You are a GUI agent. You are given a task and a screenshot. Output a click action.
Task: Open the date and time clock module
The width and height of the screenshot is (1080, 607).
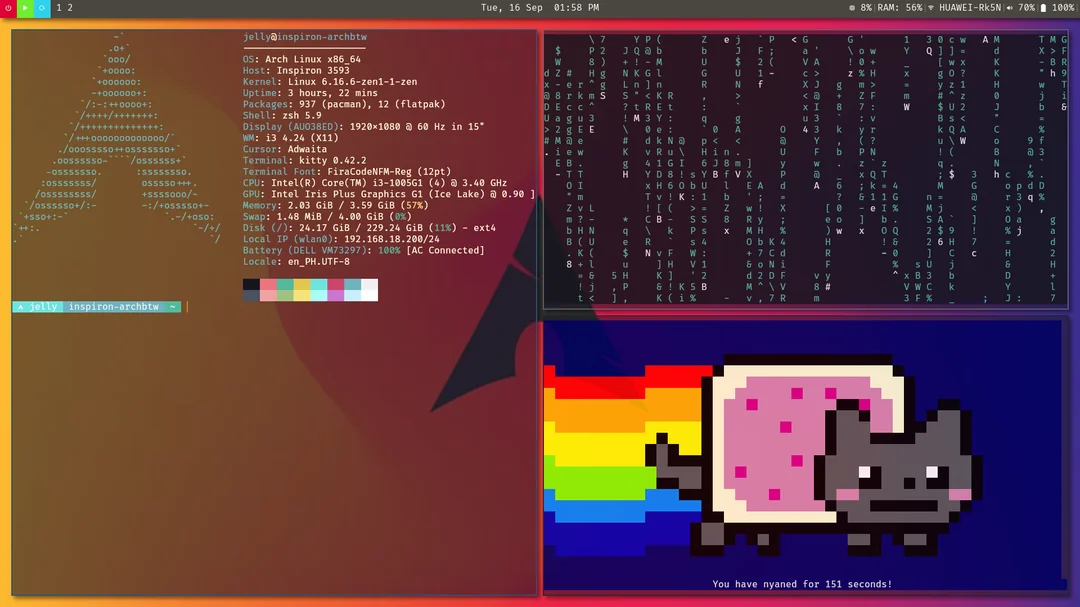pos(540,8)
